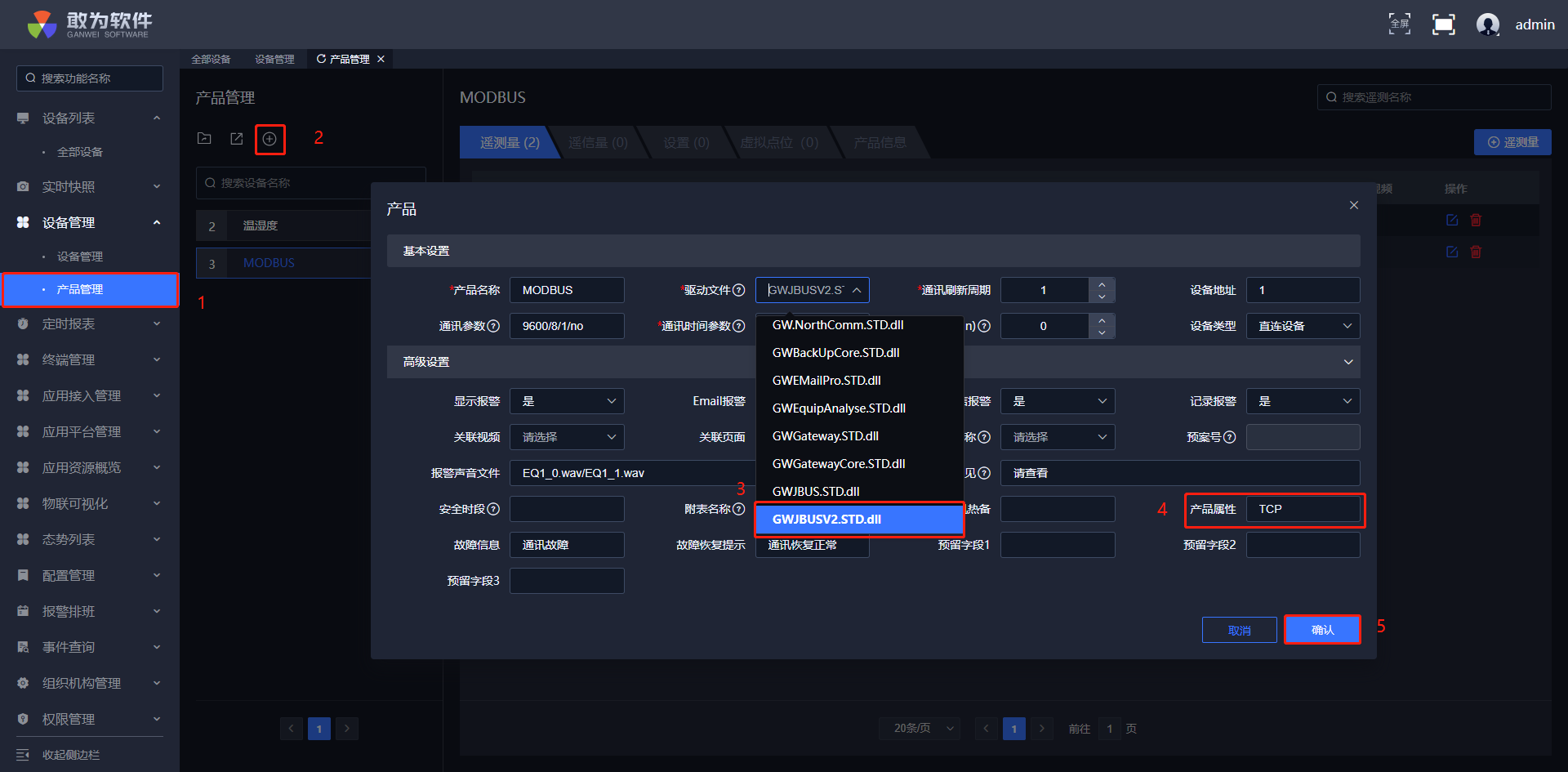
Task: Click the 取消 button
Action: coord(1239,630)
